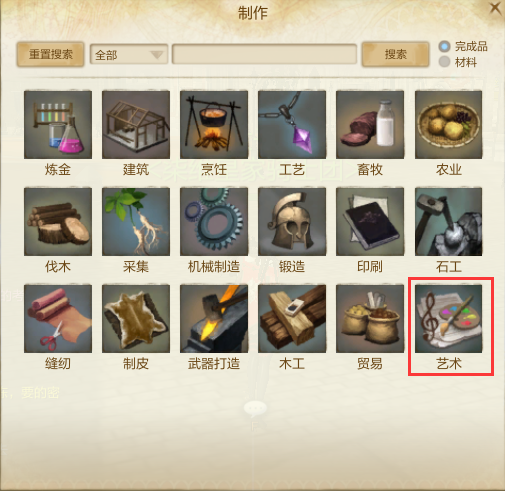
Task: Open the 印刷 printing book icon
Action: click(x=370, y=222)
